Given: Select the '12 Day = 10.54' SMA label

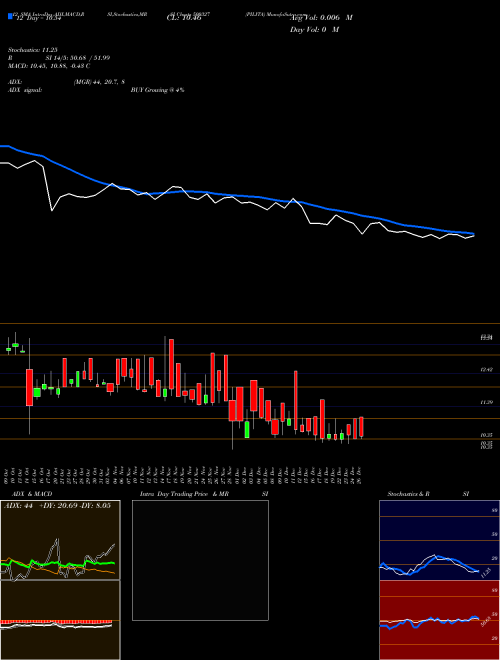Looking at the screenshot, I should pos(38,18).
